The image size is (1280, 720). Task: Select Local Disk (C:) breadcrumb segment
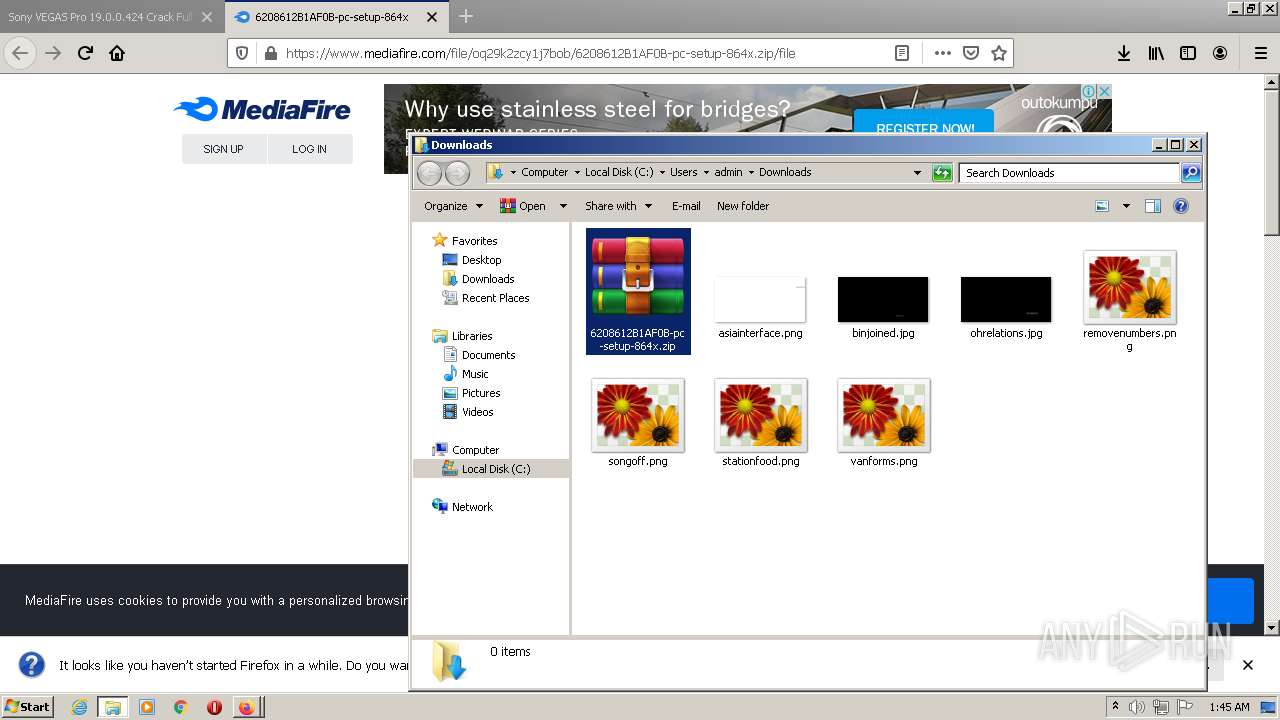[619, 172]
